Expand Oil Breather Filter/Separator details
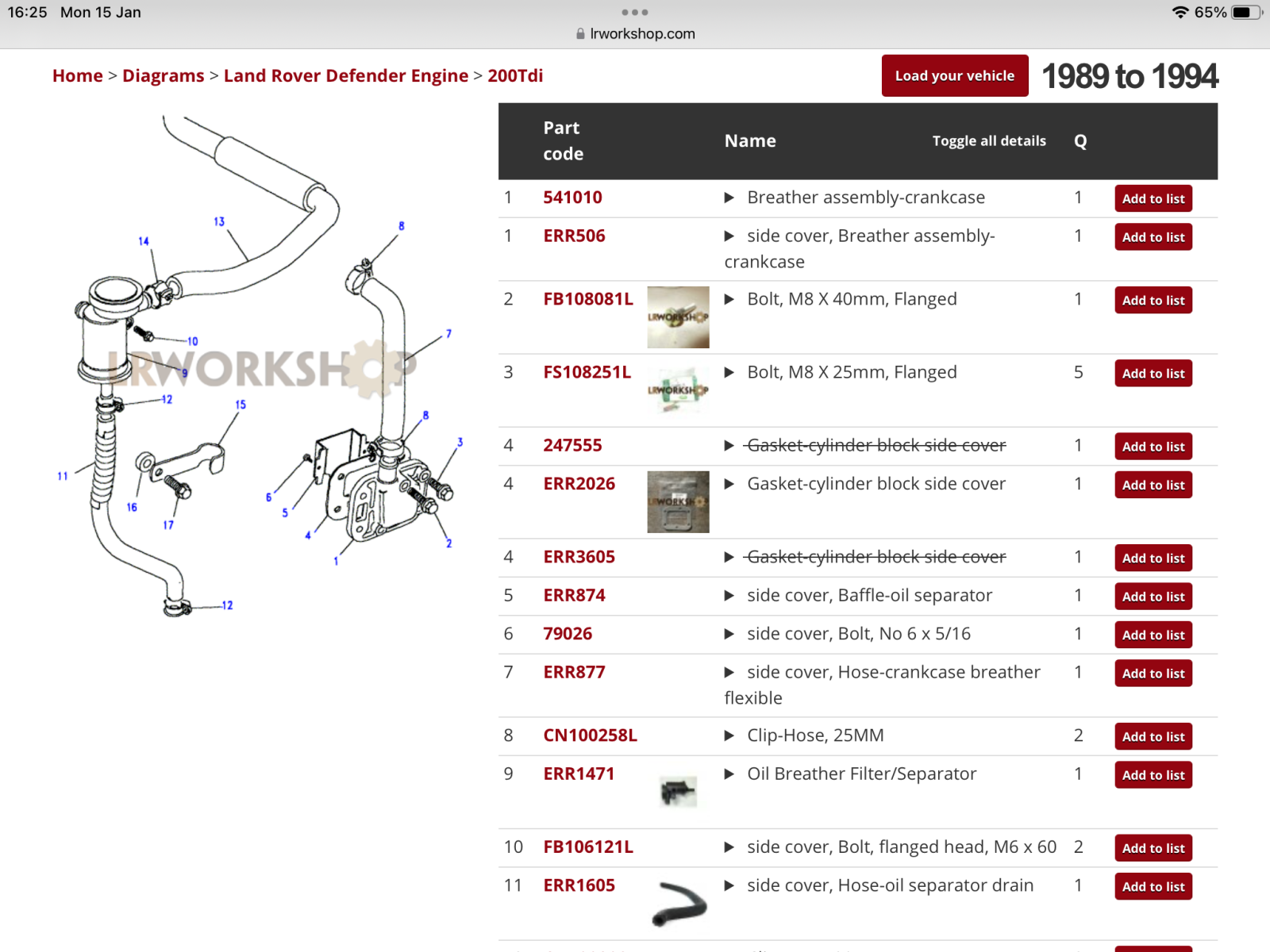This screenshot has height=952, width=1270. pyautogui.click(x=729, y=774)
